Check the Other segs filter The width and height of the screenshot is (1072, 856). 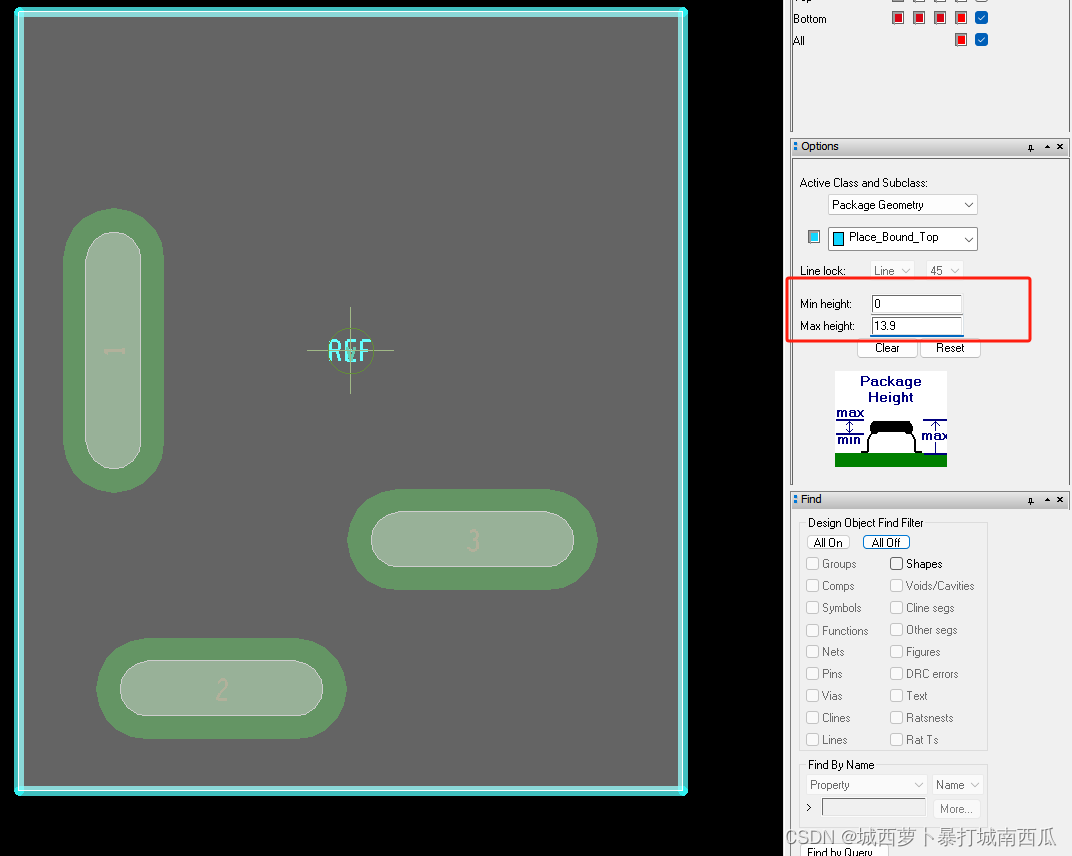point(896,629)
